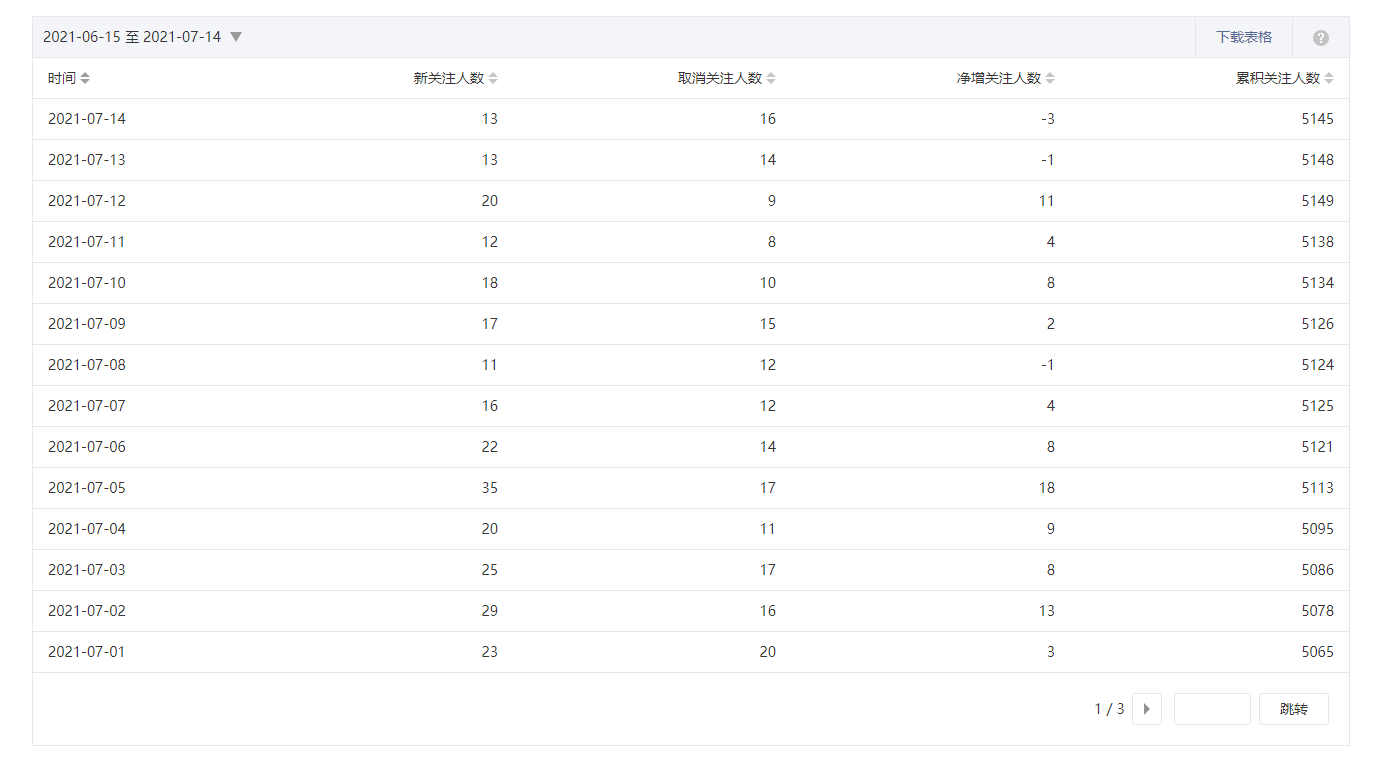Select the date cell 2021-07-03
This screenshot has width=1387, height=768.
click(87, 570)
